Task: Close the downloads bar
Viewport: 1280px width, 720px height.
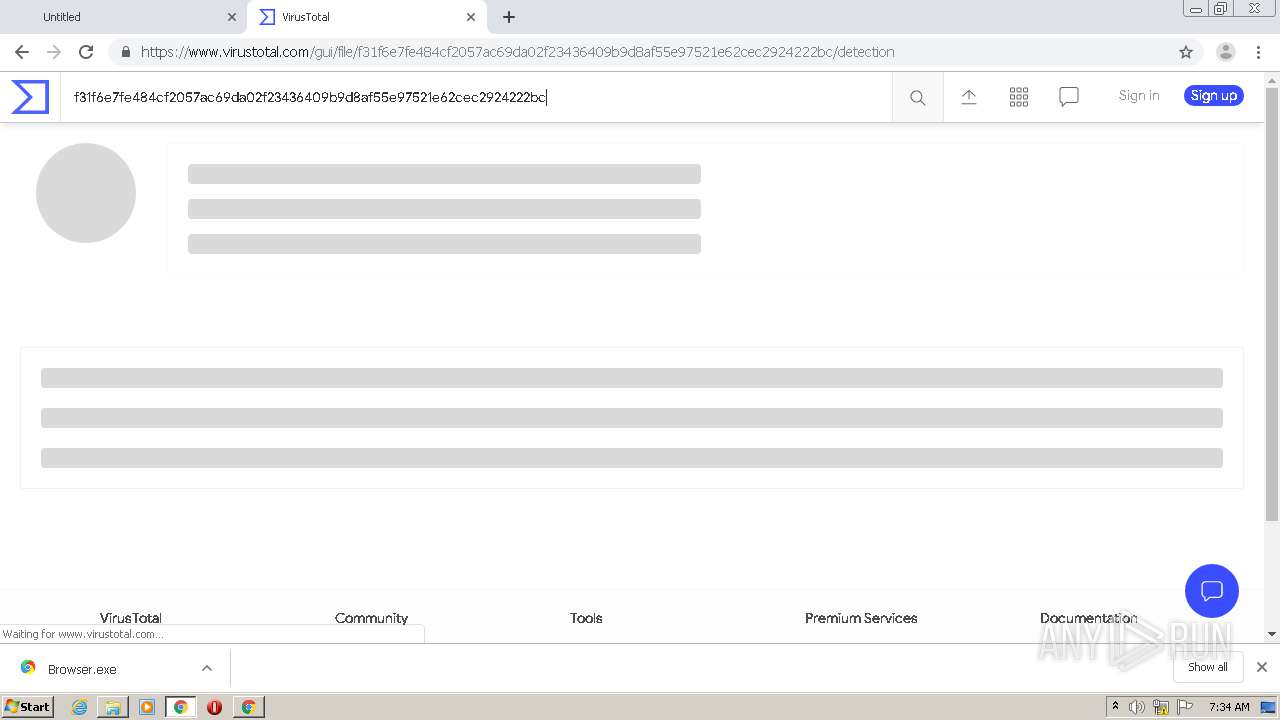Action: pos(1262,667)
